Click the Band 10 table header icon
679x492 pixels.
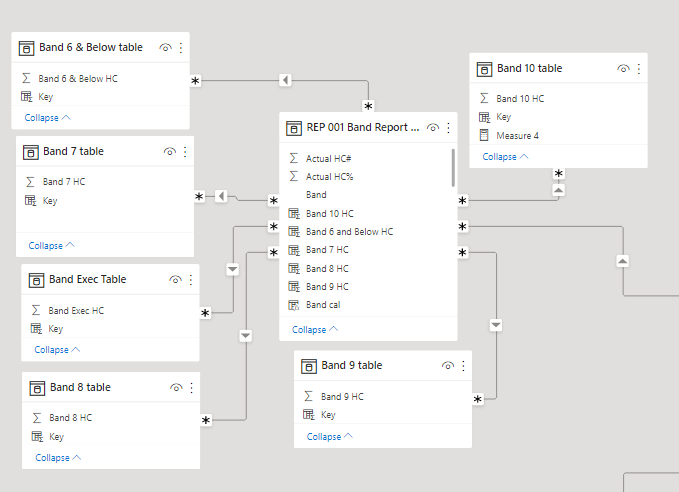coord(485,69)
